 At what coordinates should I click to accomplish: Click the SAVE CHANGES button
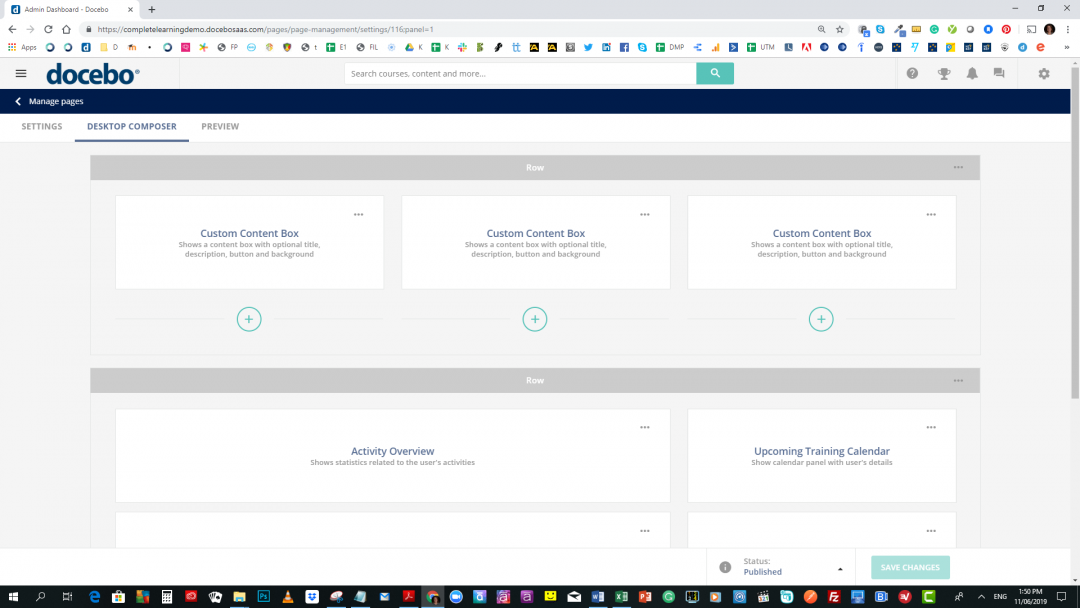(909, 567)
